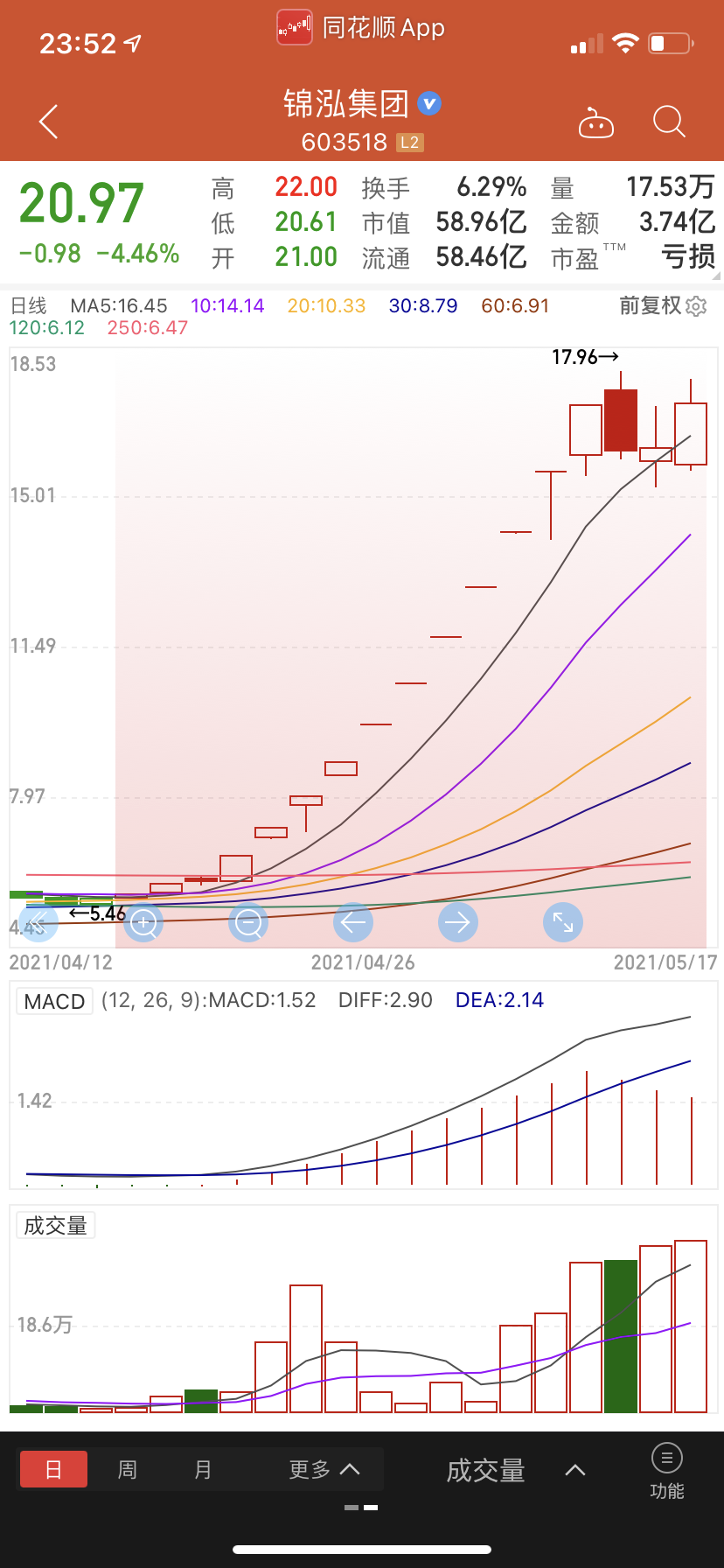Open stock search magnifier icon
The image size is (724, 1568).
click(669, 122)
